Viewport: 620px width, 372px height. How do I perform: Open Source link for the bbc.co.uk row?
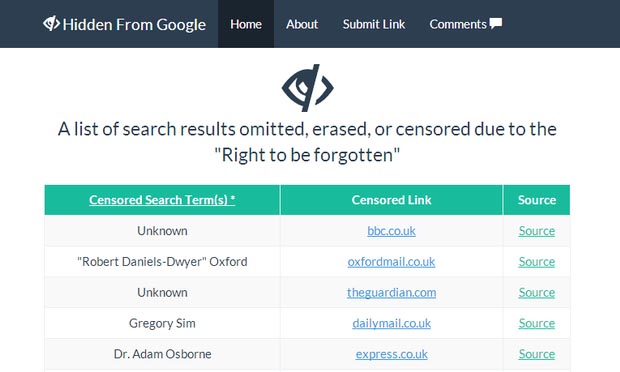click(537, 231)
